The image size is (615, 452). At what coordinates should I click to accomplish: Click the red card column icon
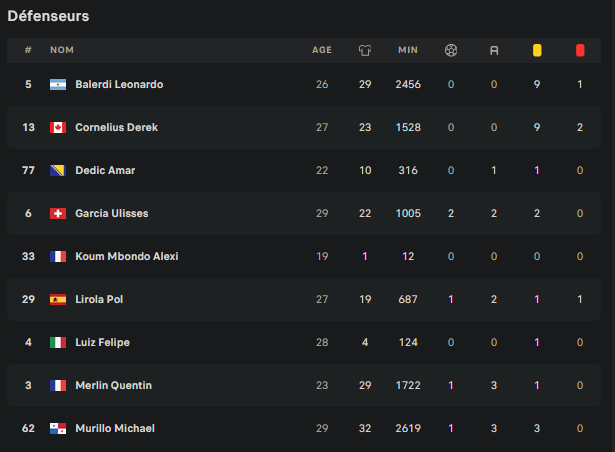[x=580, y=50]
